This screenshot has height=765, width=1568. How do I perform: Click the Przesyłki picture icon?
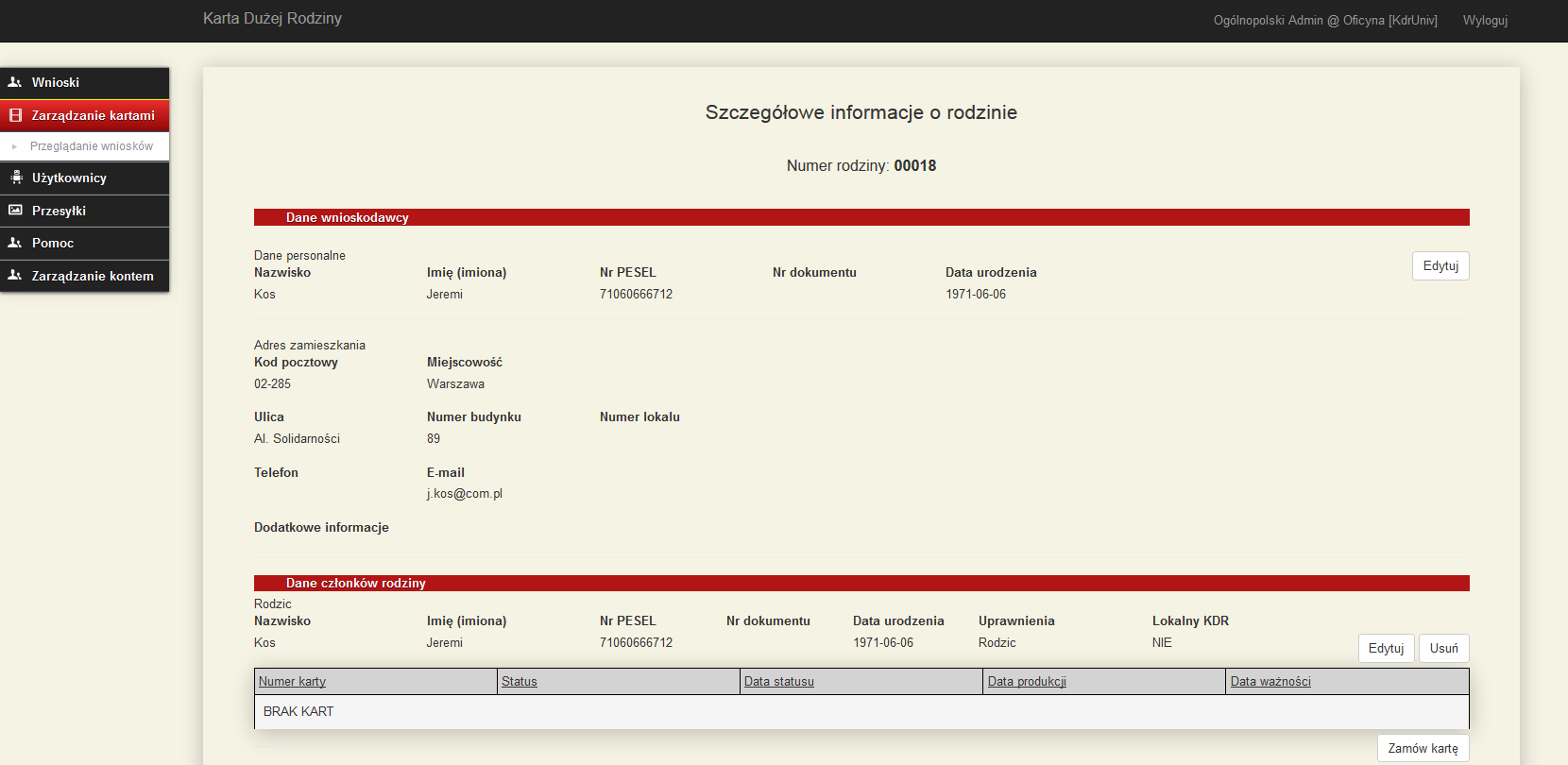pyautogui.click(x=15, y=211)
